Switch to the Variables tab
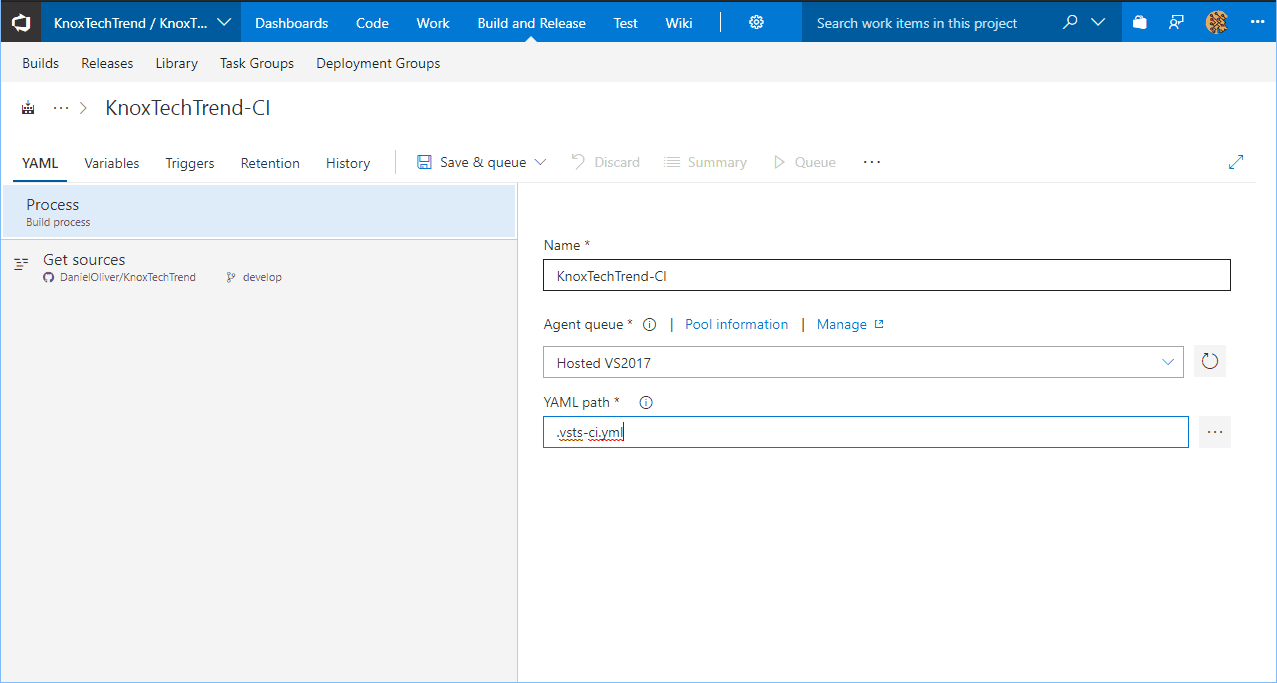 [x=112, y=163]
